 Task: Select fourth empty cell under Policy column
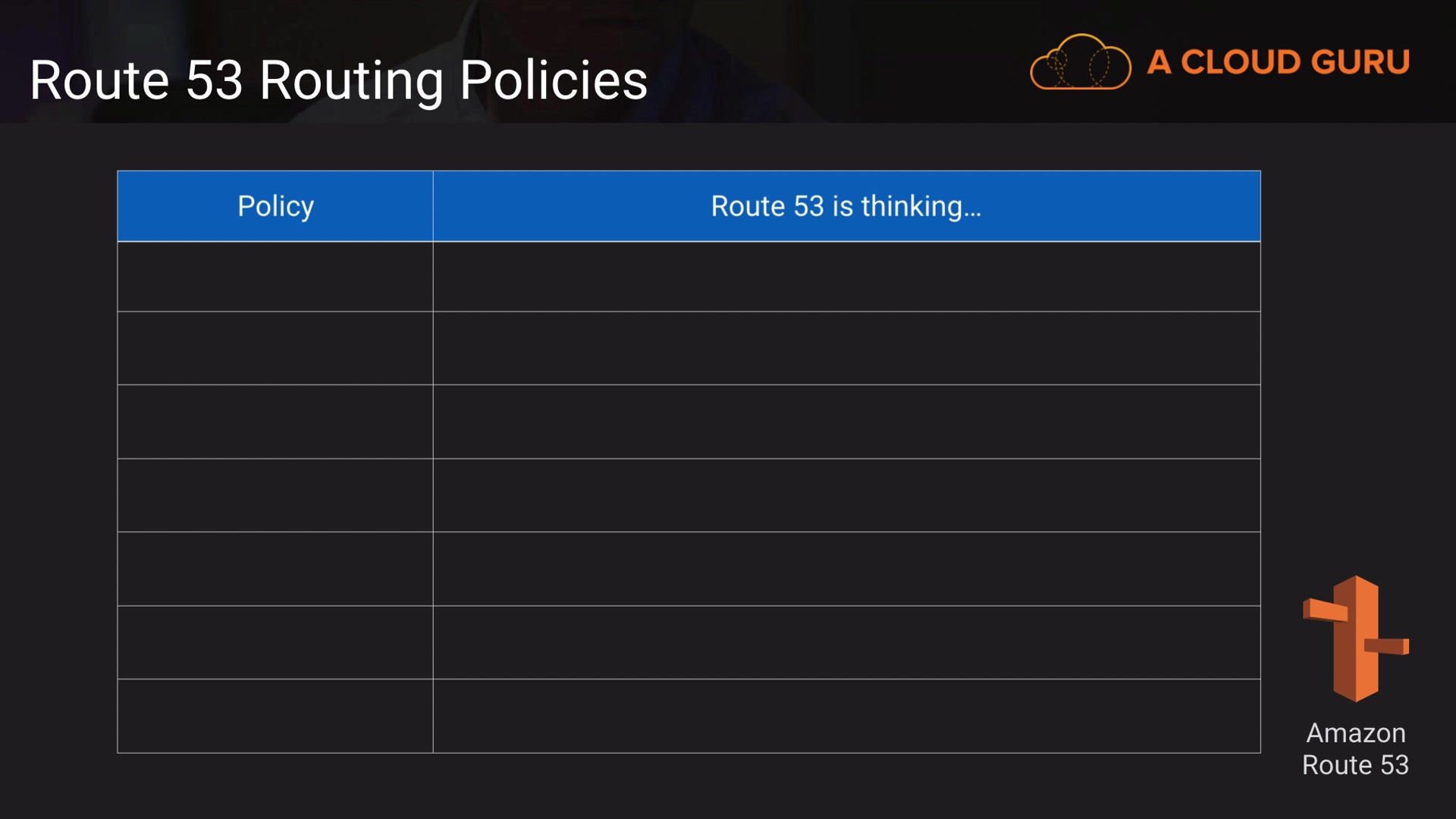coord(275,495)
